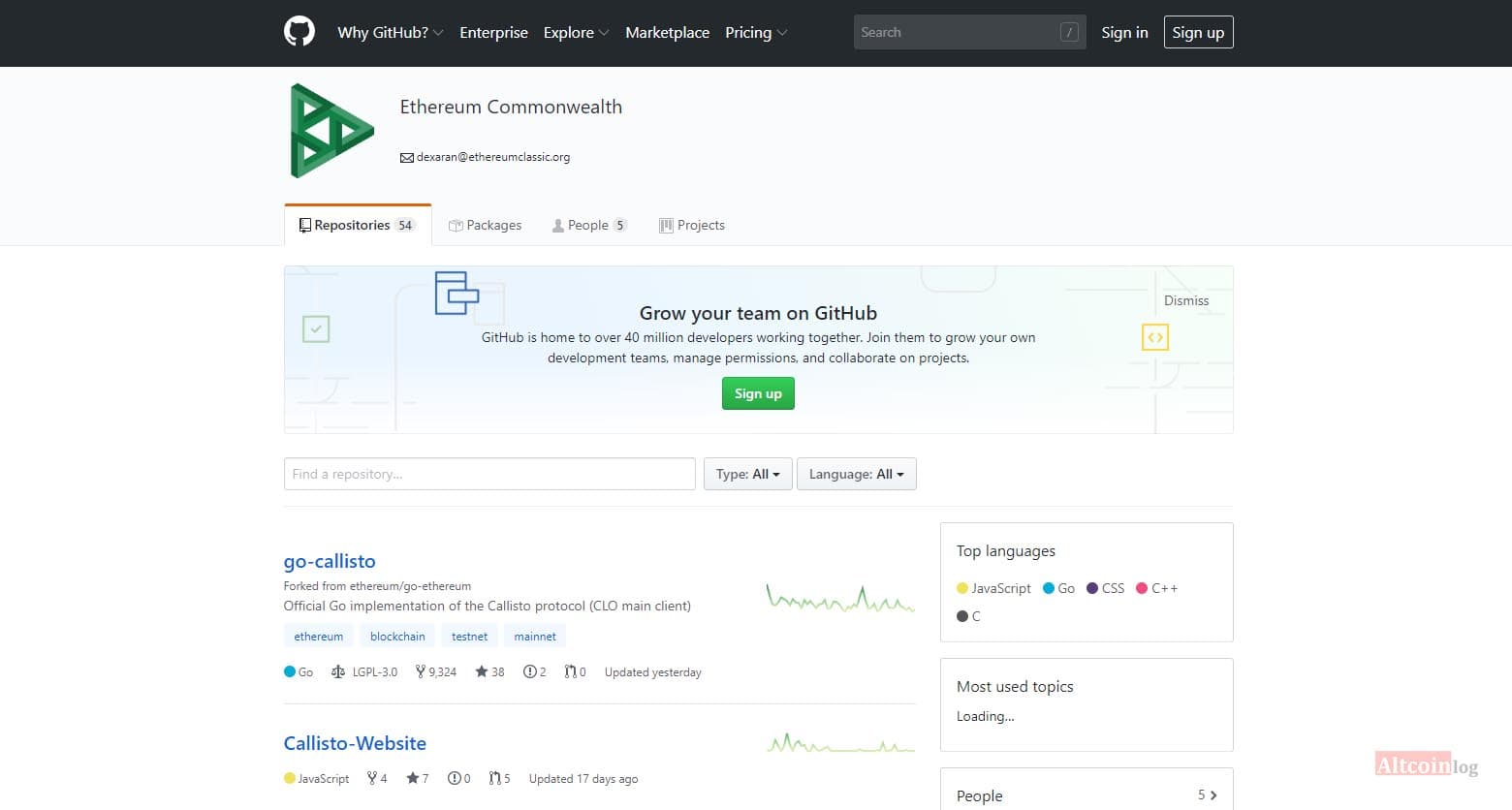The image size is (1512, 810).
Task: Expand the Pricing dropdown
Action: pos(756,32)
